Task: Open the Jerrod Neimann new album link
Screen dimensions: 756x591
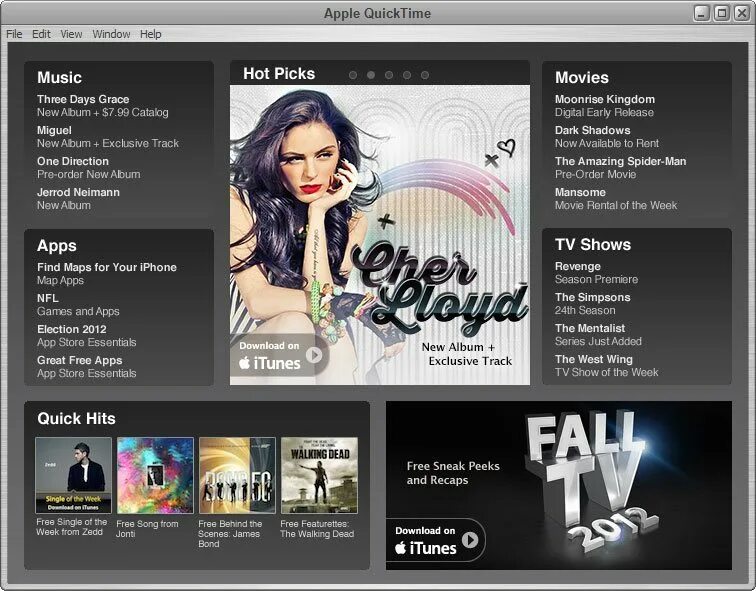Action: click(79, 199)
